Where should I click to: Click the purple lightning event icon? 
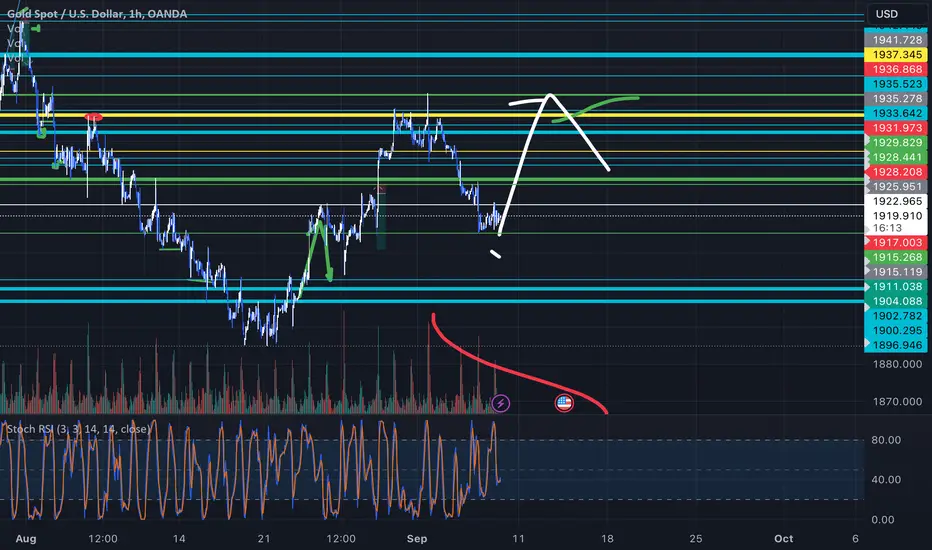click(500, 404)
